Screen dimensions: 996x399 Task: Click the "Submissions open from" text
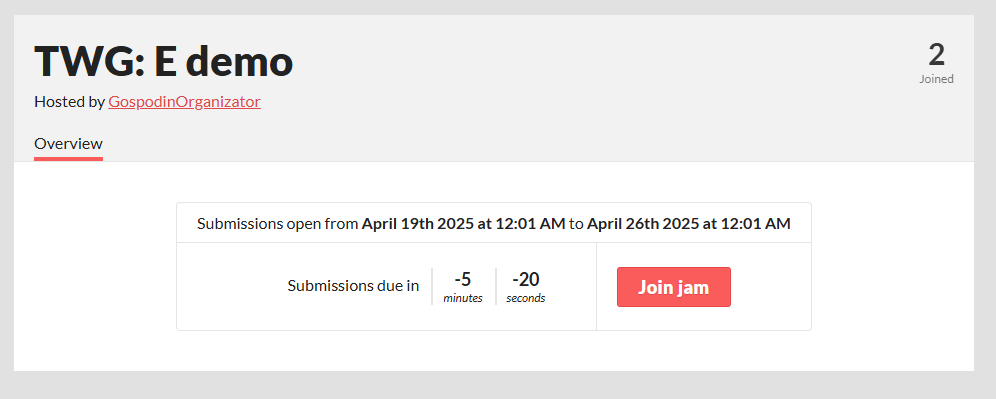click(278, 224)
